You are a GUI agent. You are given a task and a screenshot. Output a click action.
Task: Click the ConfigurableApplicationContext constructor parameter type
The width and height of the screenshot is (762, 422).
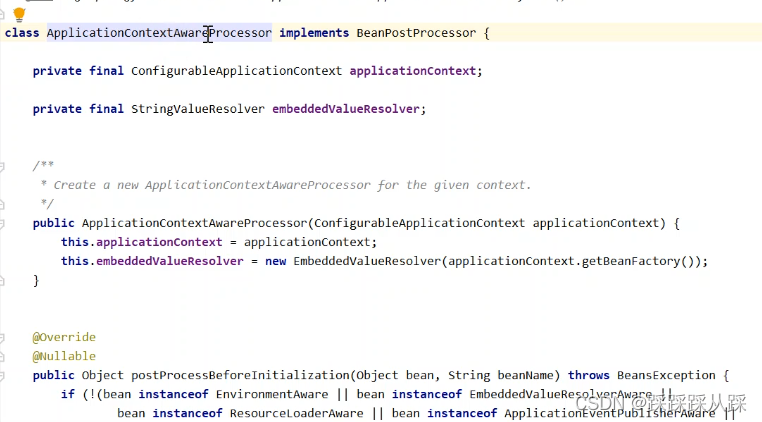click(419, 223)
